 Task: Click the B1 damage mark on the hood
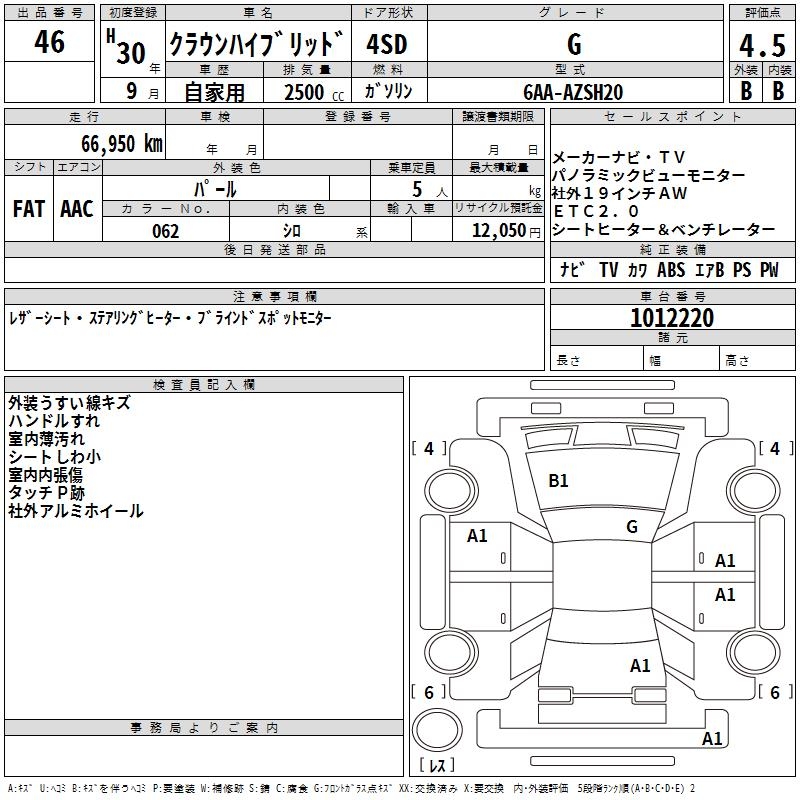[x=558, y=481]
